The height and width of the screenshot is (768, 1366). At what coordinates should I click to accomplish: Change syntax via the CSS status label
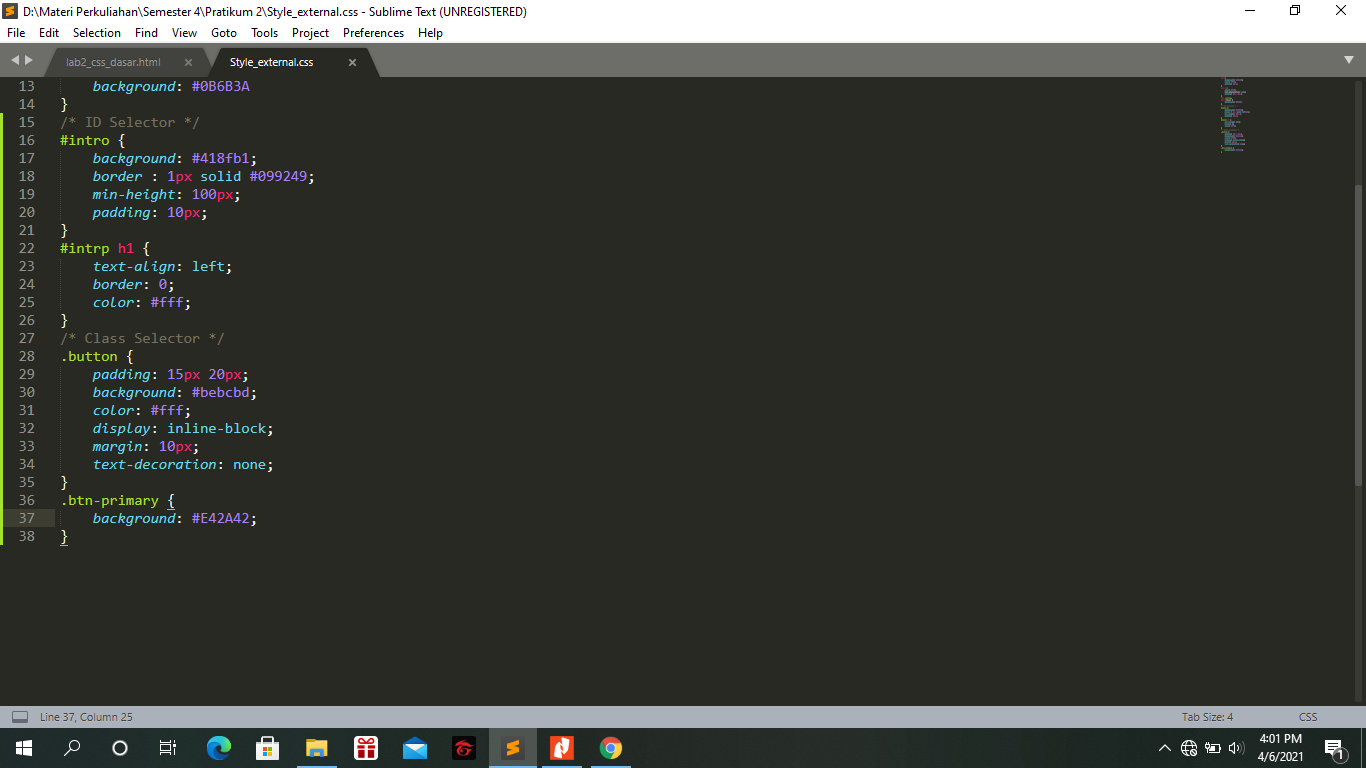(x=1308, y=717)
